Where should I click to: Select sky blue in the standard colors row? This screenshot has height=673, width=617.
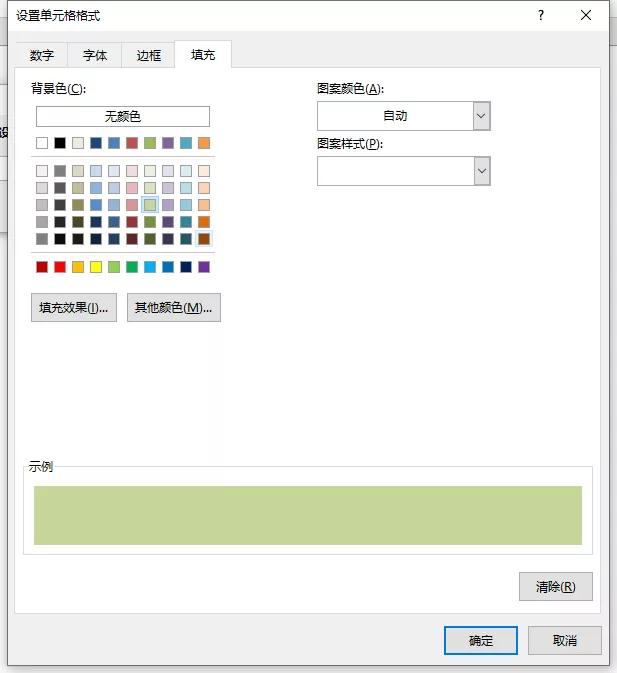tap(150, 267)
